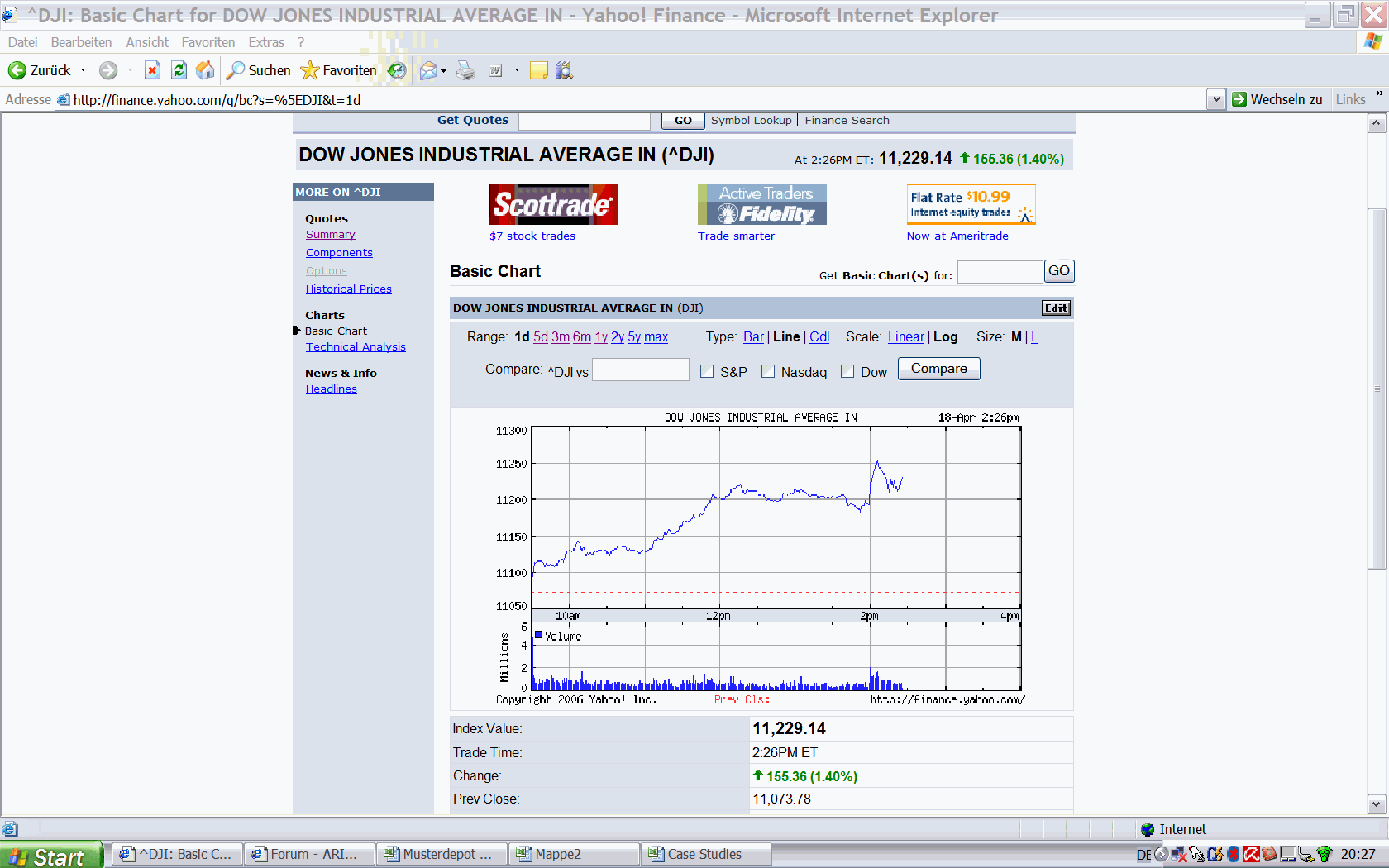1389x868 pixels.
Task: Open the Historical Prices link
Action: pos(348,289)
